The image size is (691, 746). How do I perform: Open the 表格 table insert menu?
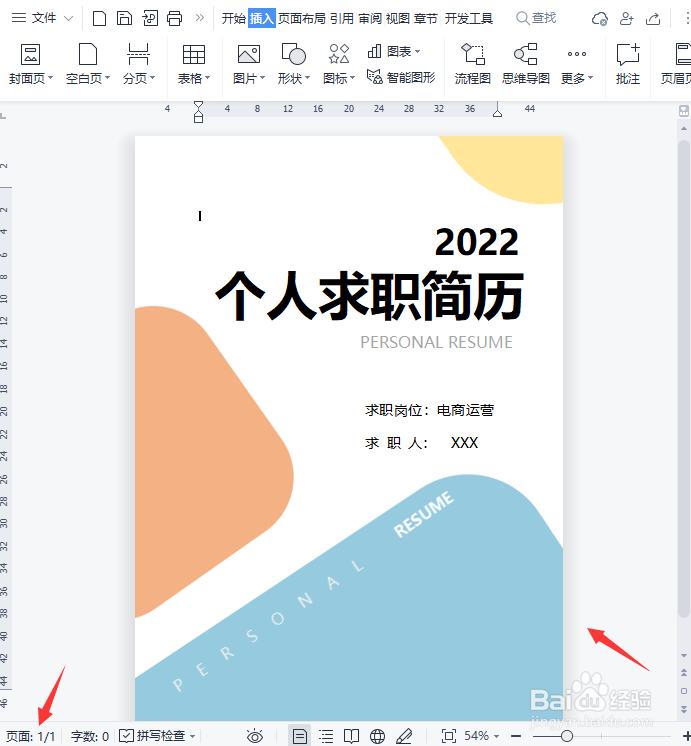click(x=193, y=64)
